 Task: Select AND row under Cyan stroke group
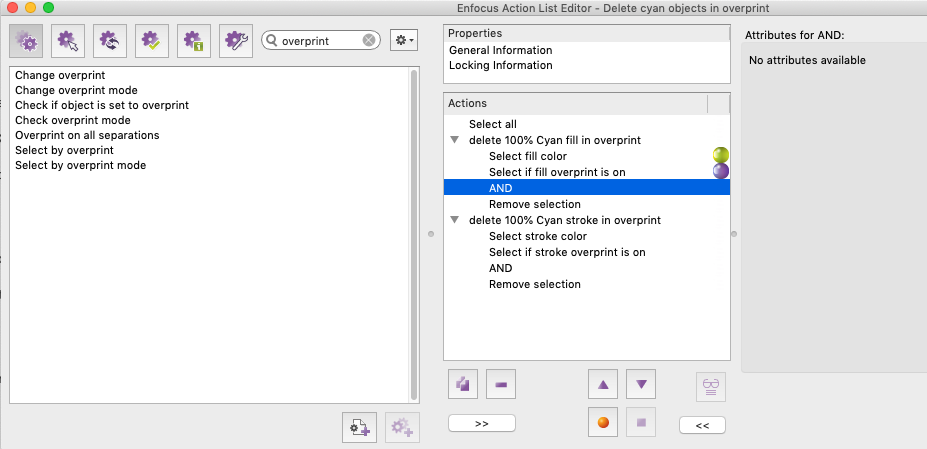[586, 268]
